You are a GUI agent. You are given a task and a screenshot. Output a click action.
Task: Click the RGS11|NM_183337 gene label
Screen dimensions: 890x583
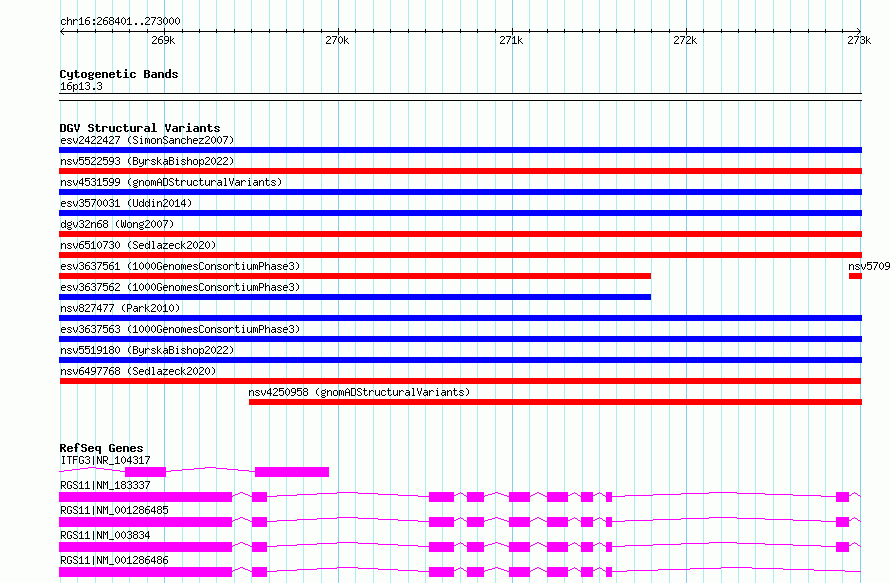click(105, 485)
